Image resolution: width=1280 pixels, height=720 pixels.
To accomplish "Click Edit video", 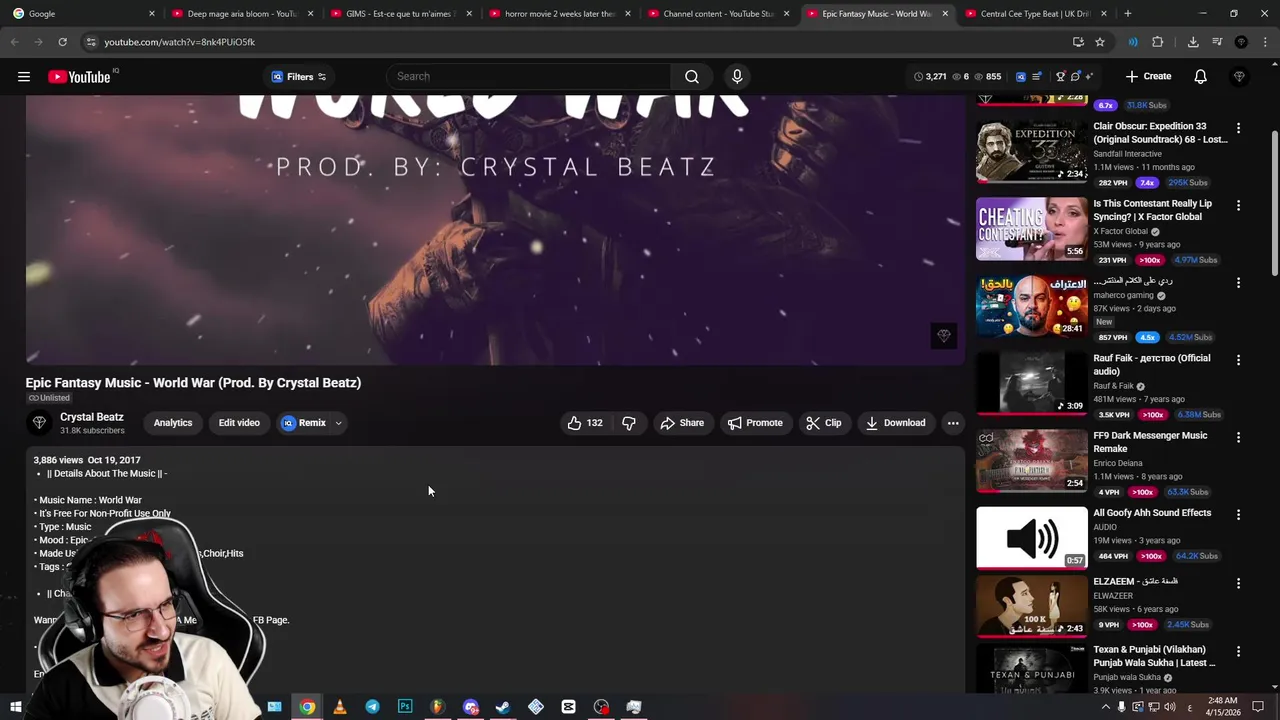I will (239, 423).
